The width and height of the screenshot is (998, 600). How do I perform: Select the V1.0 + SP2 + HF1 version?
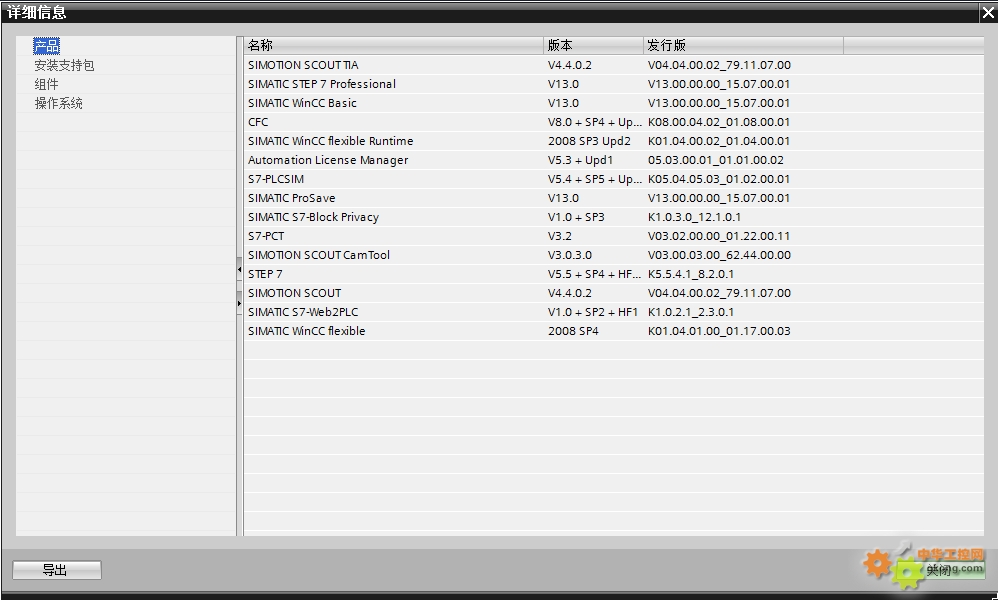(593, 312)
